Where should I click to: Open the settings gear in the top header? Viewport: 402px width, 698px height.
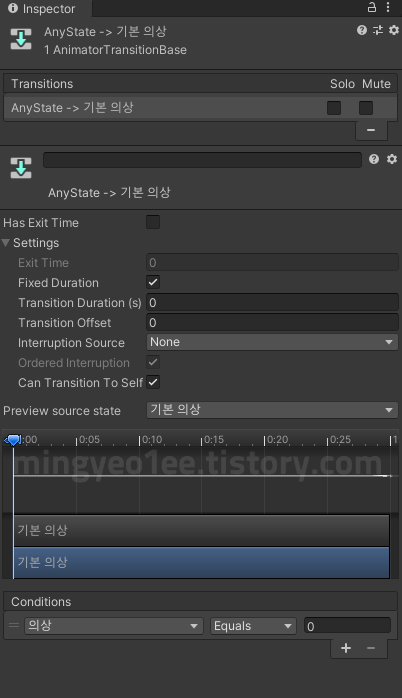pyautogui.click(x=394, y=30)
